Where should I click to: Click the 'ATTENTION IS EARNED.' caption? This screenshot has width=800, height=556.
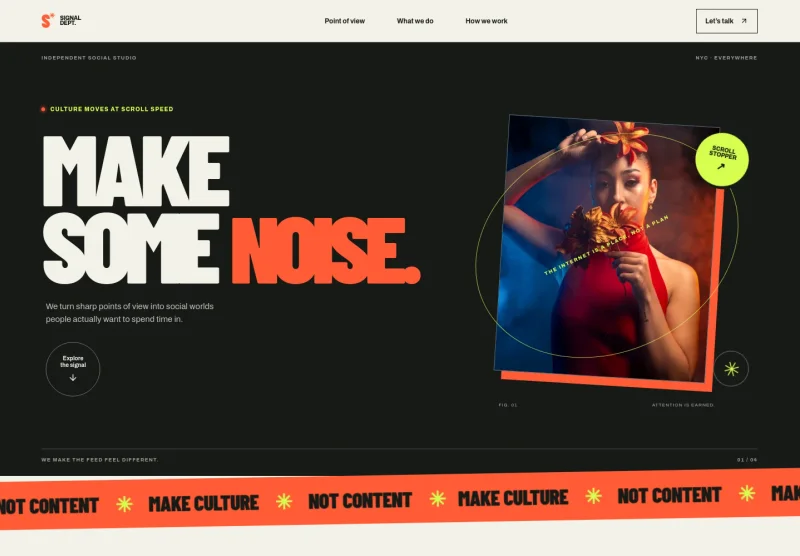pyautogui.click(x=683, y=405)
